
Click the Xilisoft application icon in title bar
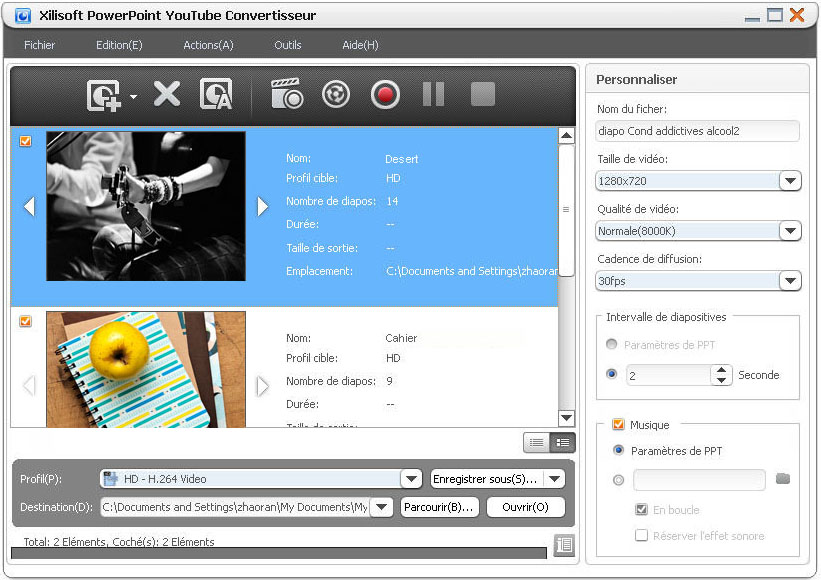pyautogui.click(x=23, y=16)
